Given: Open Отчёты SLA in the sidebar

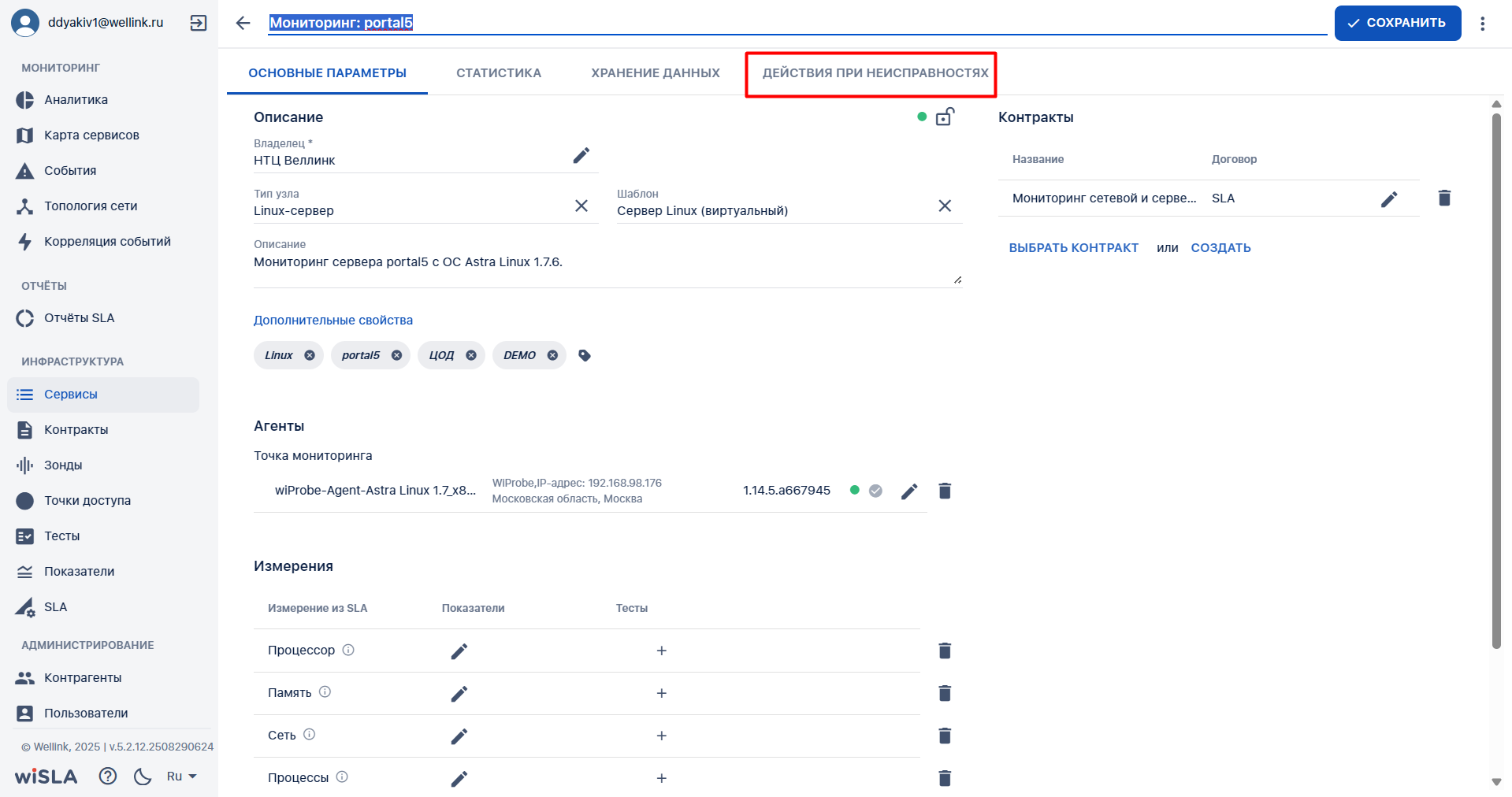Looking at the screenshot, I should [103, 318].
